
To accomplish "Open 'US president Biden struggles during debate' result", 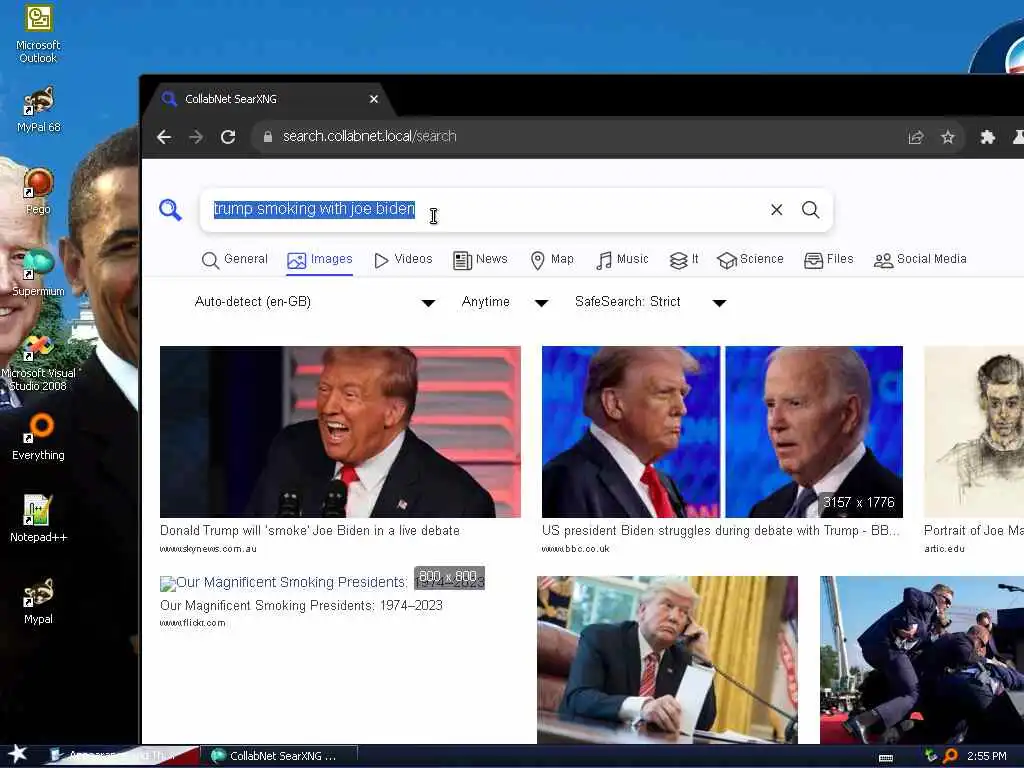I will 720,530.
